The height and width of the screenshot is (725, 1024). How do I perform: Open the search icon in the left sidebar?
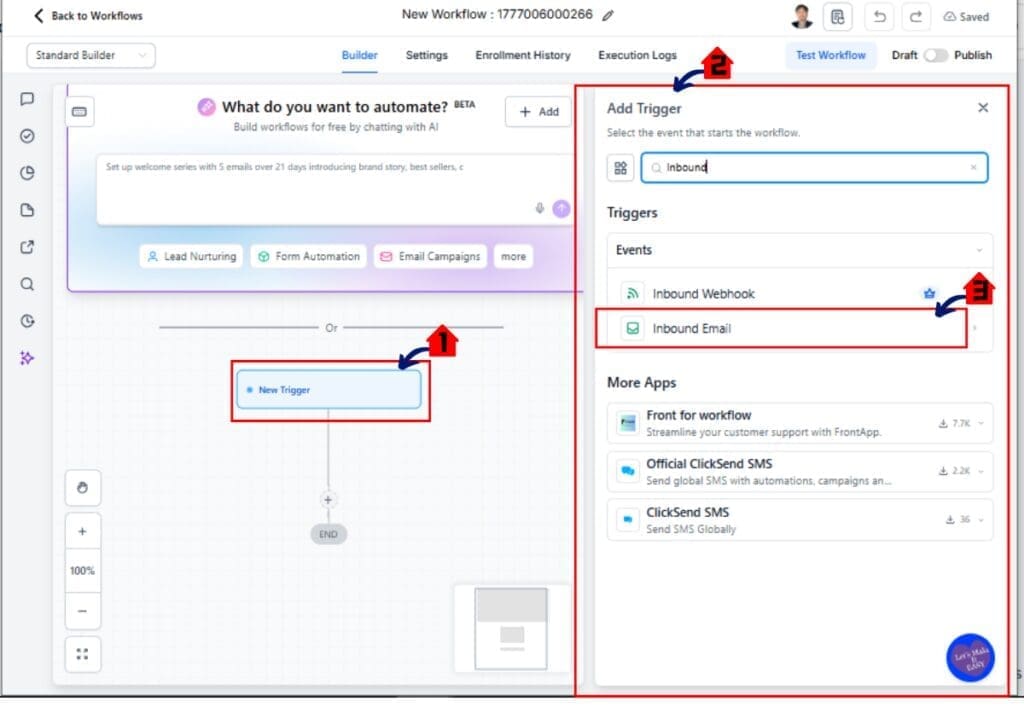tap(27, 284)
